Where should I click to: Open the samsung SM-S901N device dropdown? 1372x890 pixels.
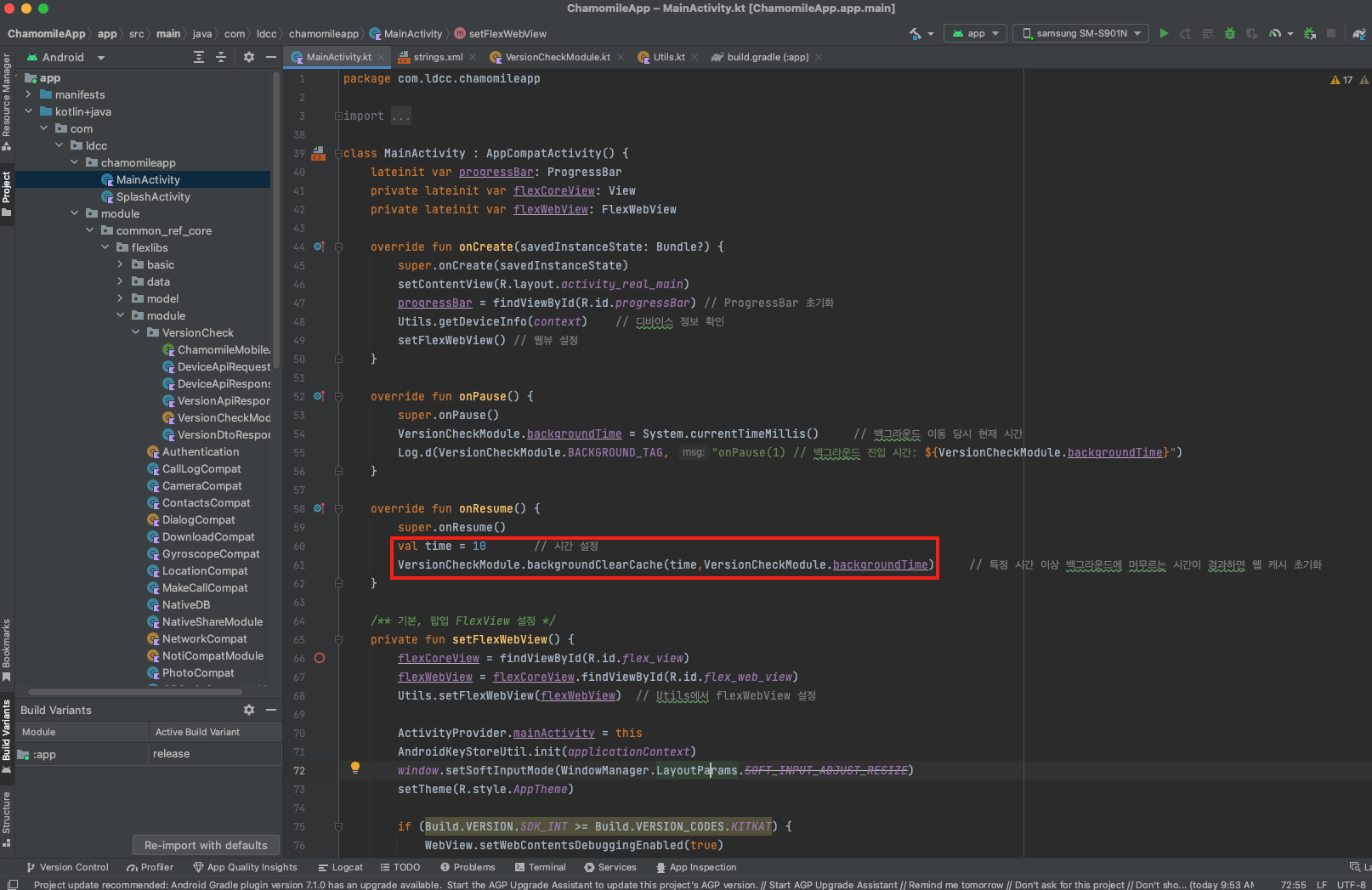[x=1080, y=33]
